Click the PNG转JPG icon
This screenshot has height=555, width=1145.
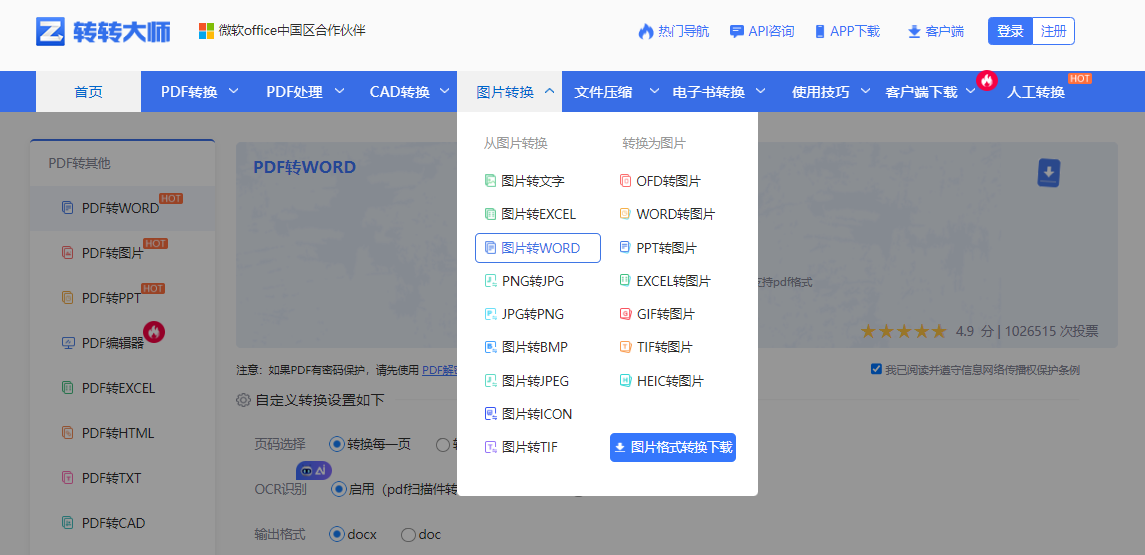(x=491, y=281)
